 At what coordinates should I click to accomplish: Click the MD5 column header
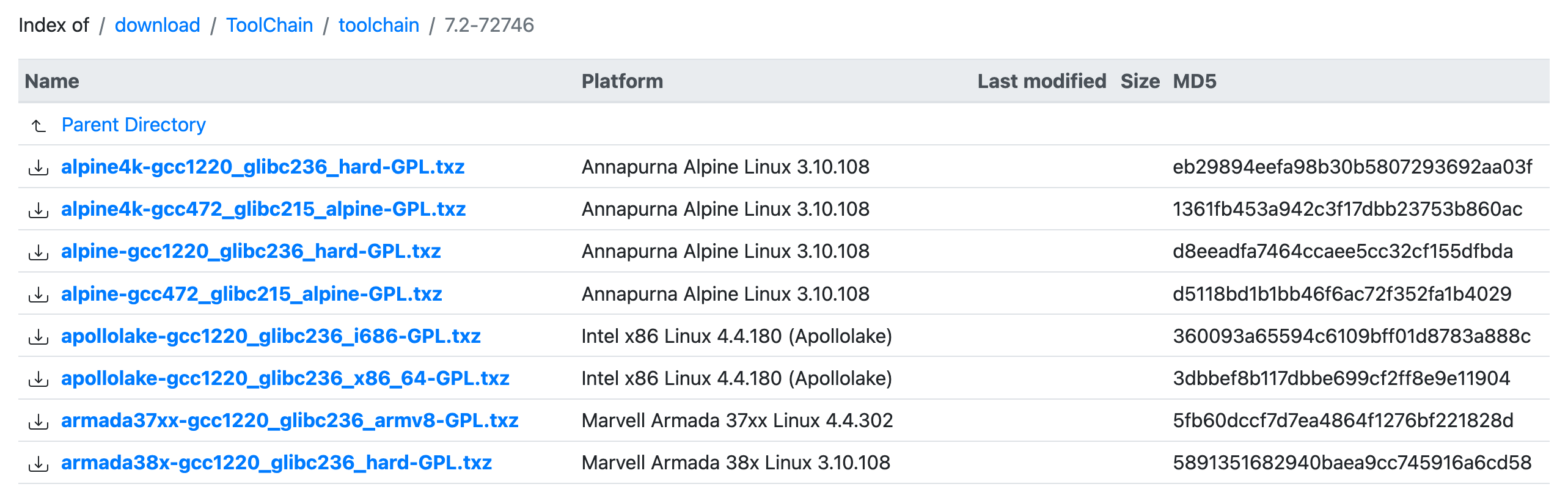pyautogui.click(x=1194, y=81)
